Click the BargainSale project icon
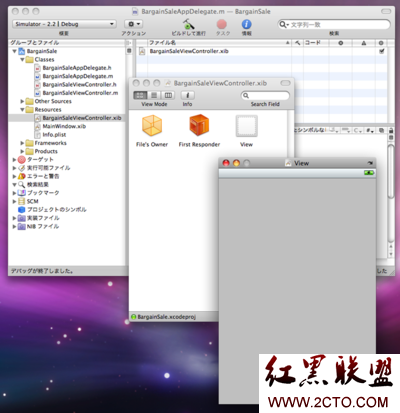 click(22, 51)
